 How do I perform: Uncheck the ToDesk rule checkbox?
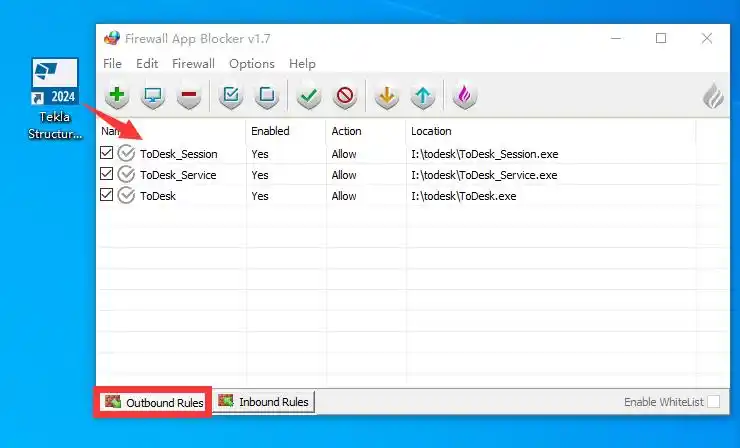[x=107, y=194]
